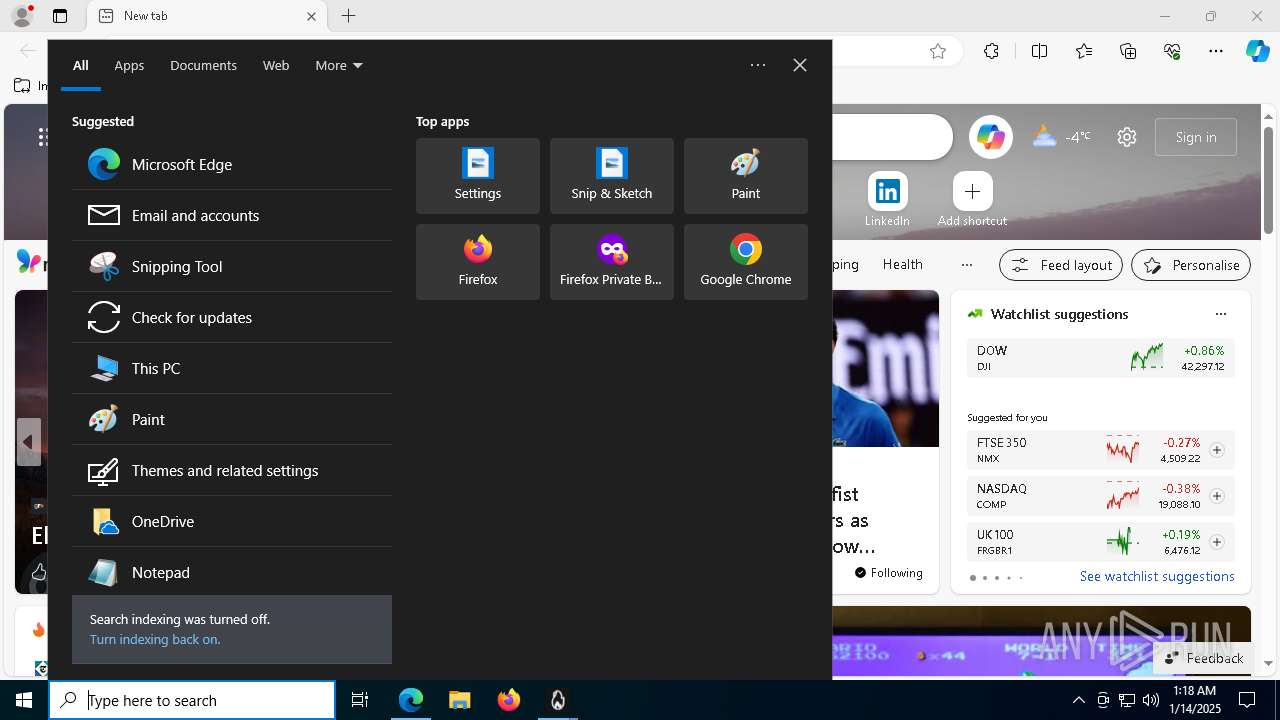Image resolution: width=1280 pixels, height=720 pixels.
Task: Open This PC from suggestions
Action: click(x=232, y=368)
